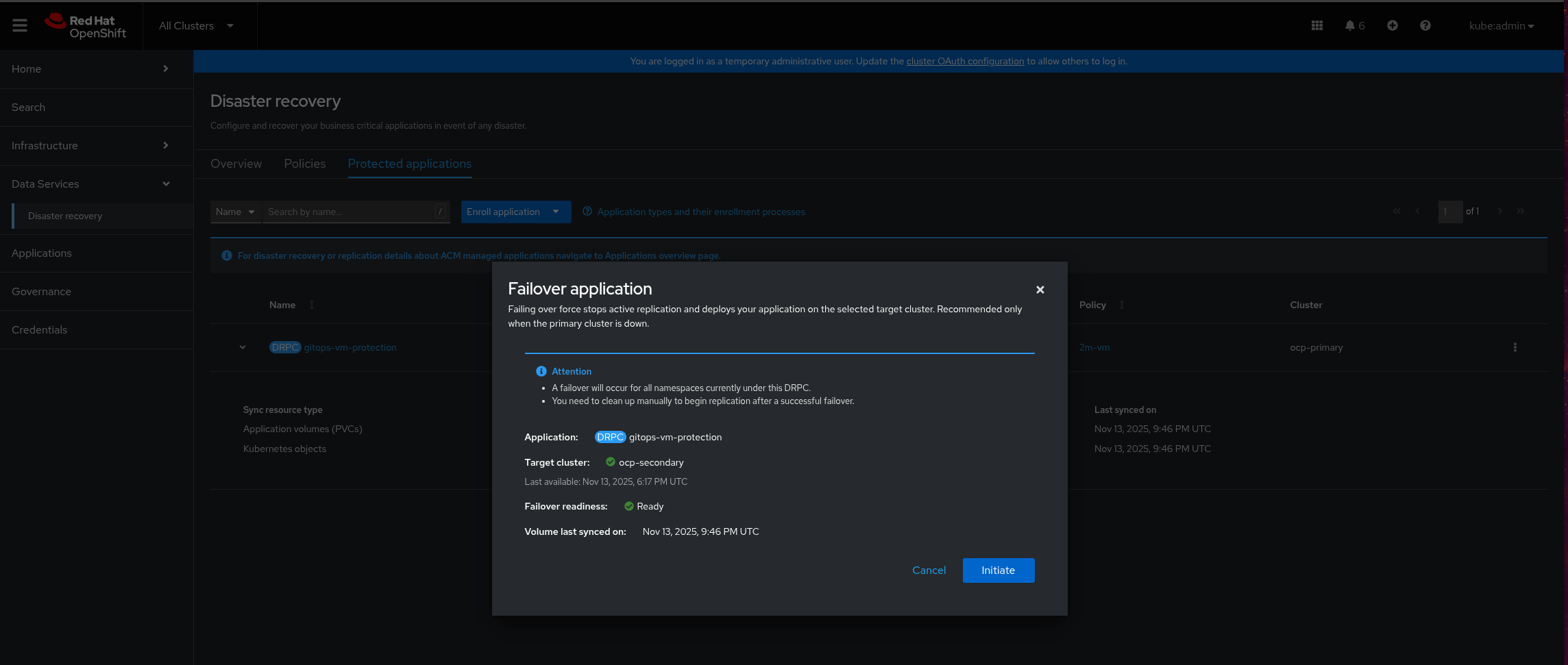Open the application launcher grid icon

[1316, 25]
